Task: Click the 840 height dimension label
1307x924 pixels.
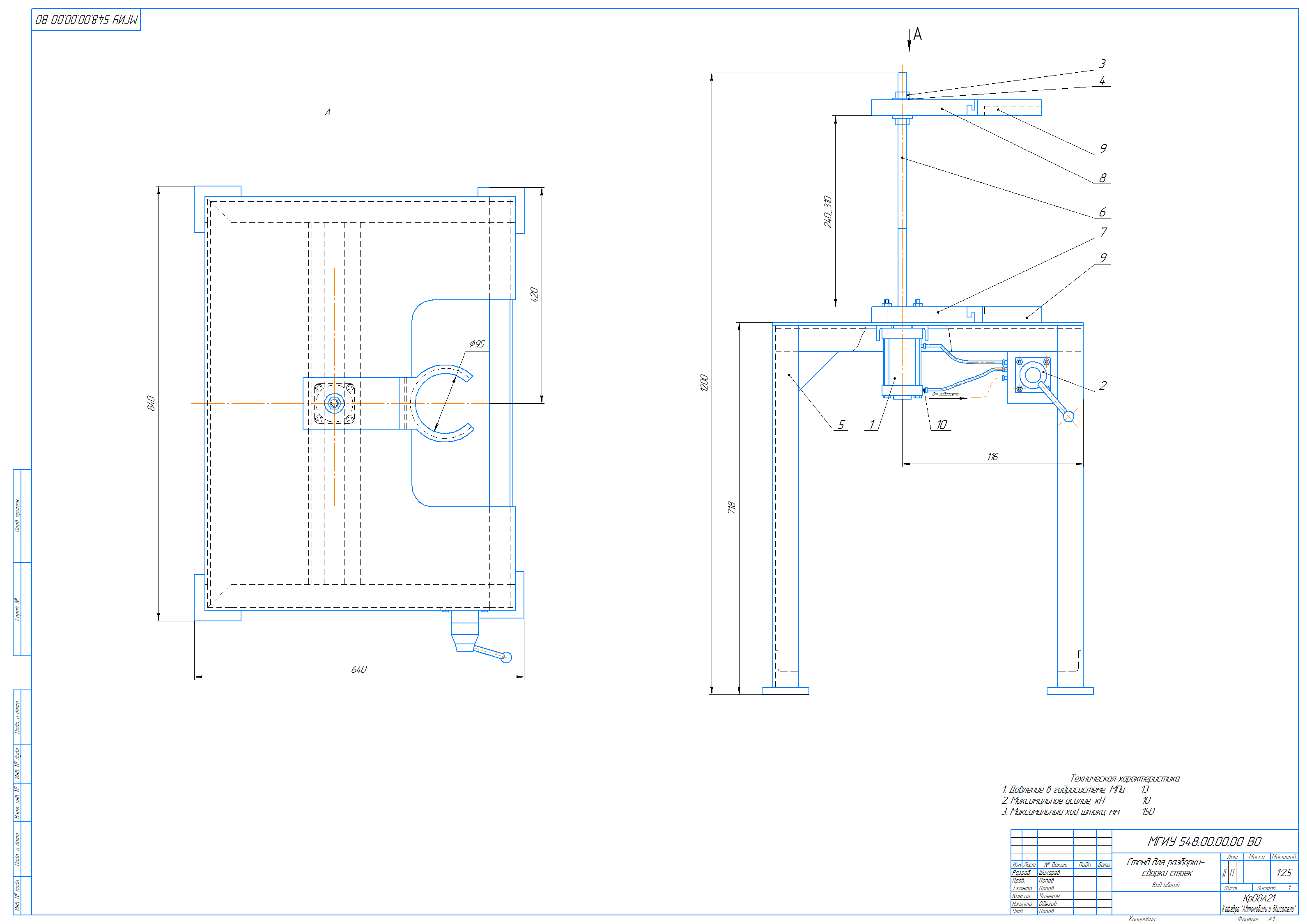Action: click(152, 403)
